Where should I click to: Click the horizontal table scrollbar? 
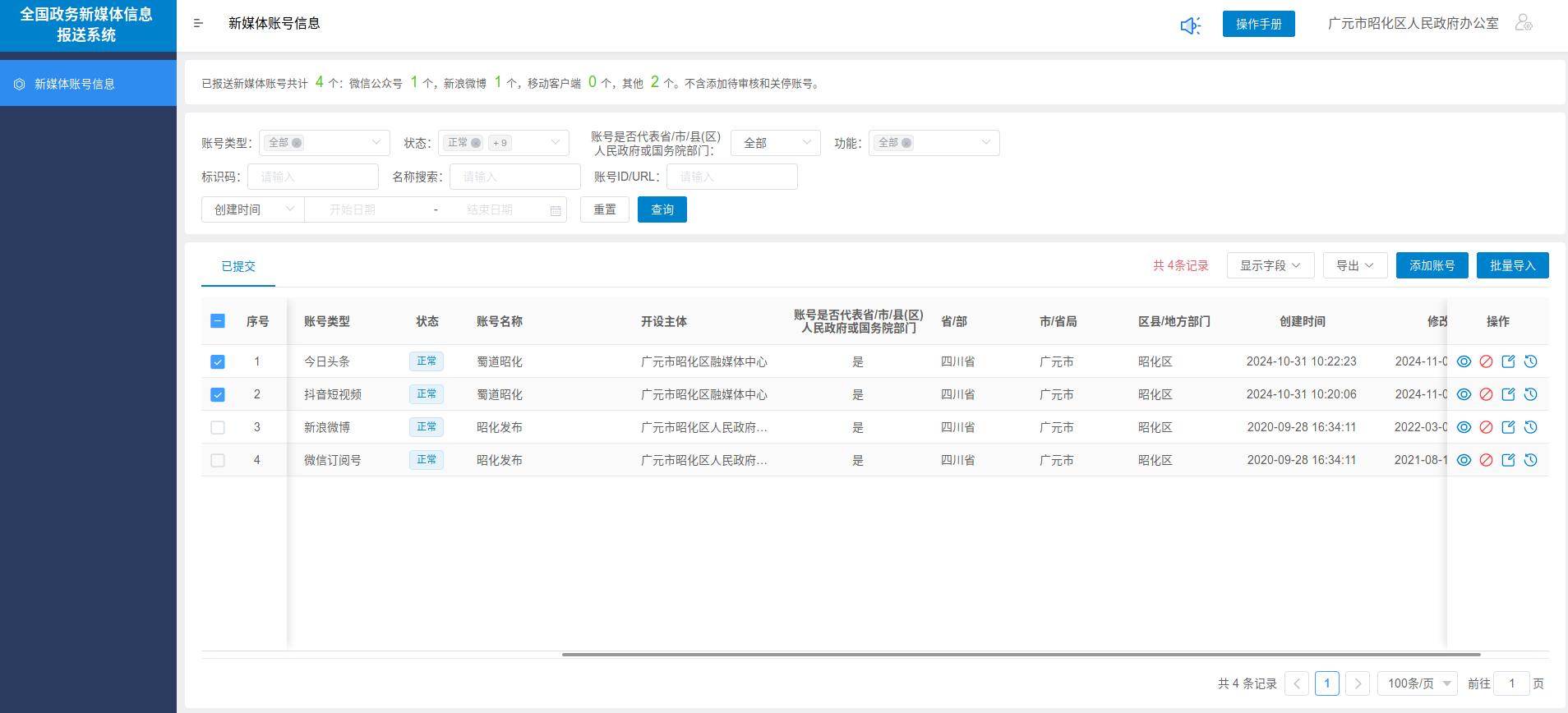click(1021, 655)
